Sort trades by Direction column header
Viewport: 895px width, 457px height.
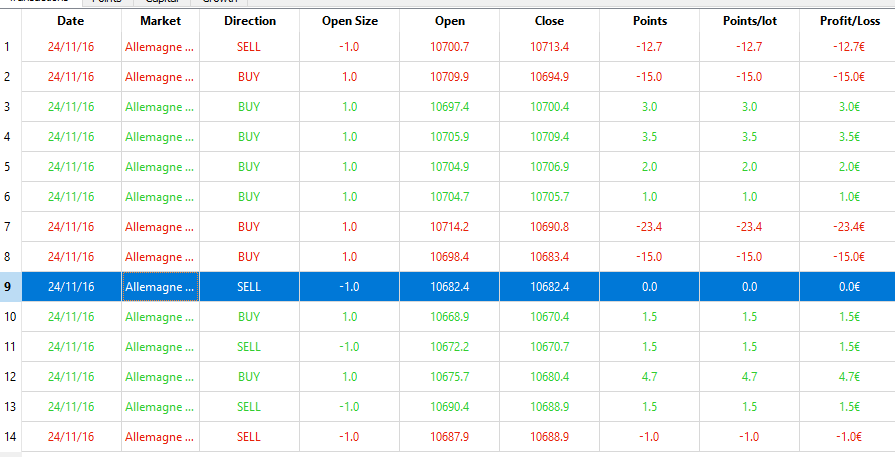tap(249, 21)
